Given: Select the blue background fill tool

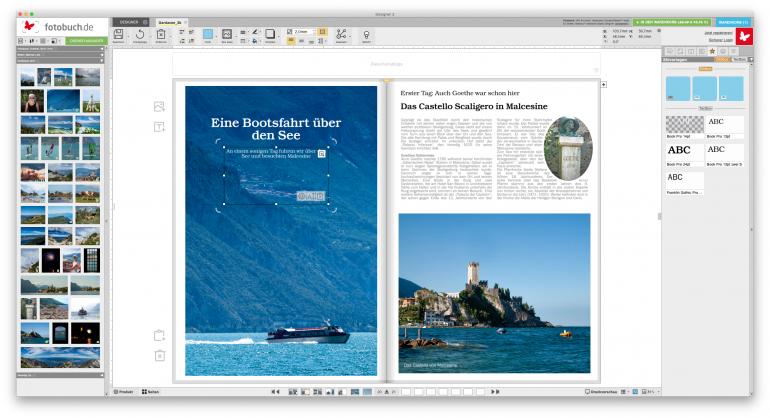Looking at the screenshot, I should tap(208, 34).
